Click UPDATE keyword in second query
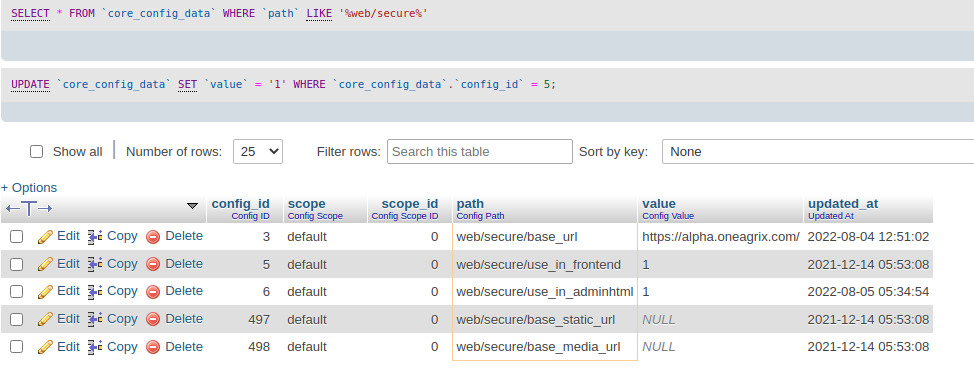Screen dimensions: 974x378 [x=30, y=84]
